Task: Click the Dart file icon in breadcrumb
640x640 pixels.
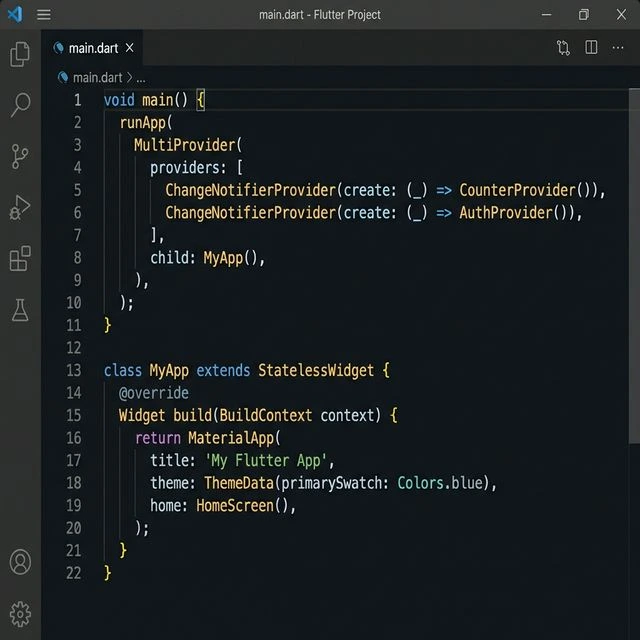Action: coord(63,78)
